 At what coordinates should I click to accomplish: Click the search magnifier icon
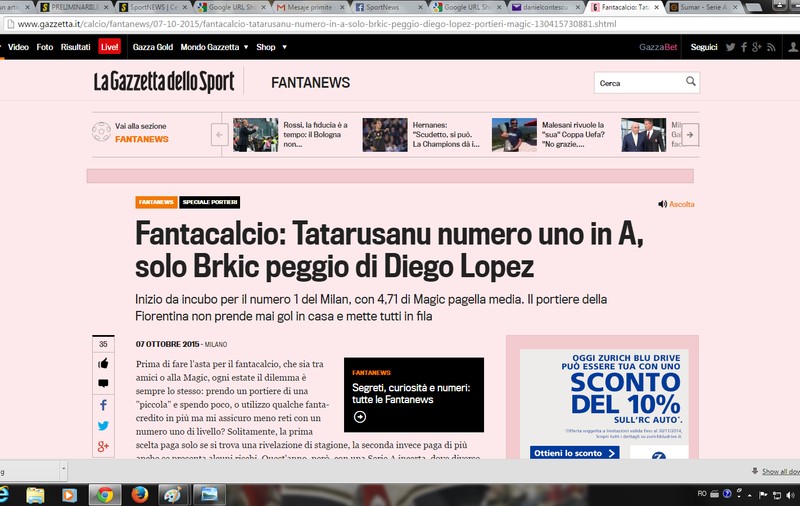pos(691,81)
